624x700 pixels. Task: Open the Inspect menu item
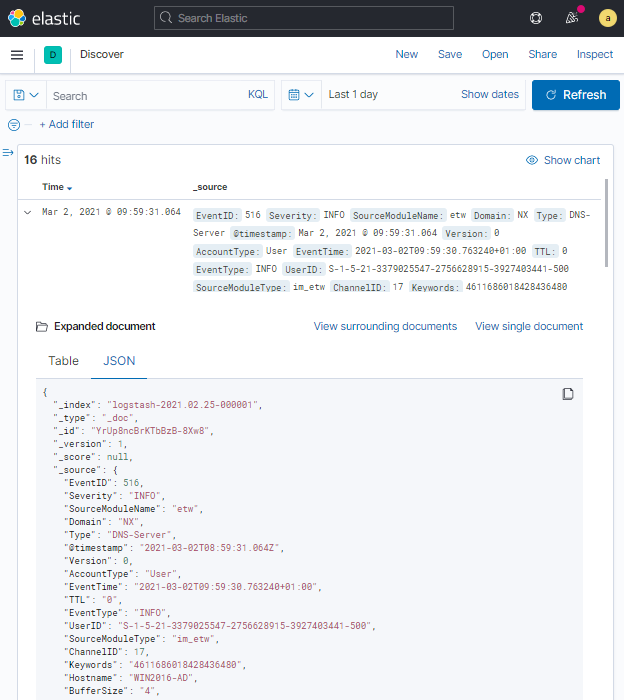(x=595, y=54)
